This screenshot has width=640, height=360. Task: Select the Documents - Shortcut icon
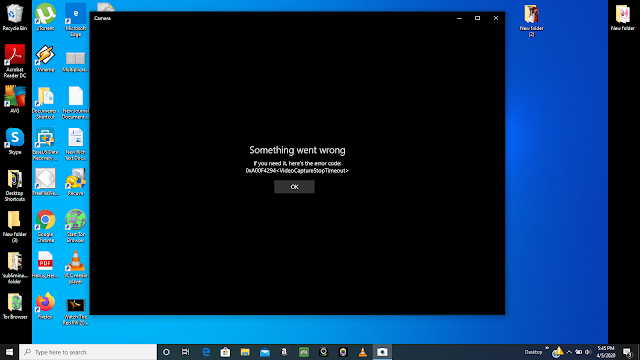click(45, 103)
